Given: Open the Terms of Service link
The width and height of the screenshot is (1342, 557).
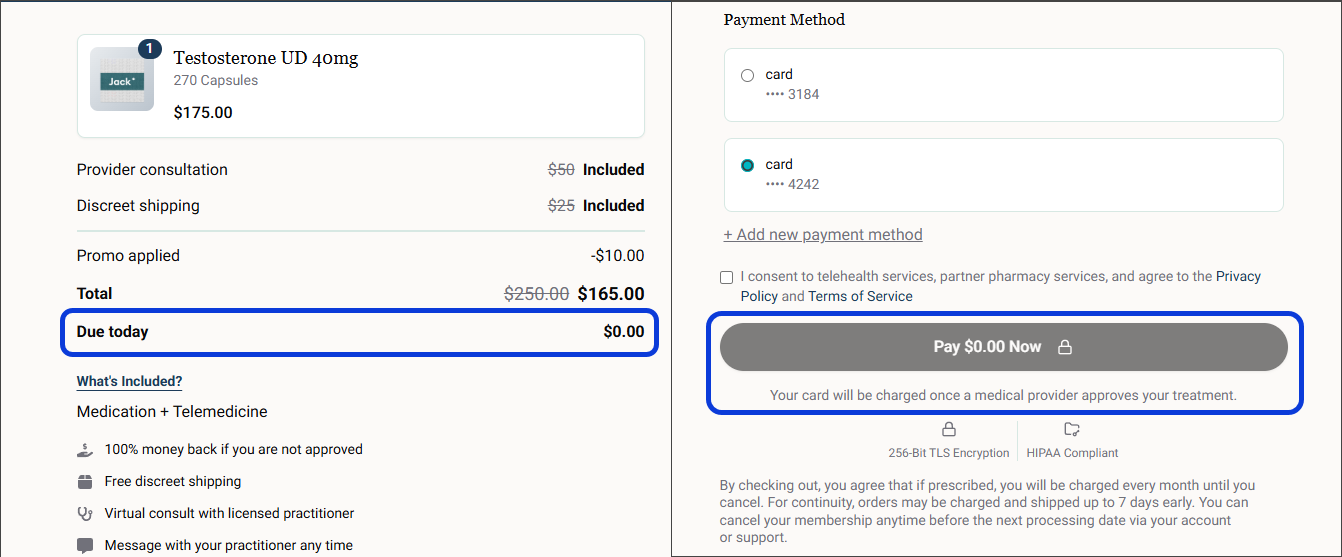Looking at the screenshot, I should 860,296.
